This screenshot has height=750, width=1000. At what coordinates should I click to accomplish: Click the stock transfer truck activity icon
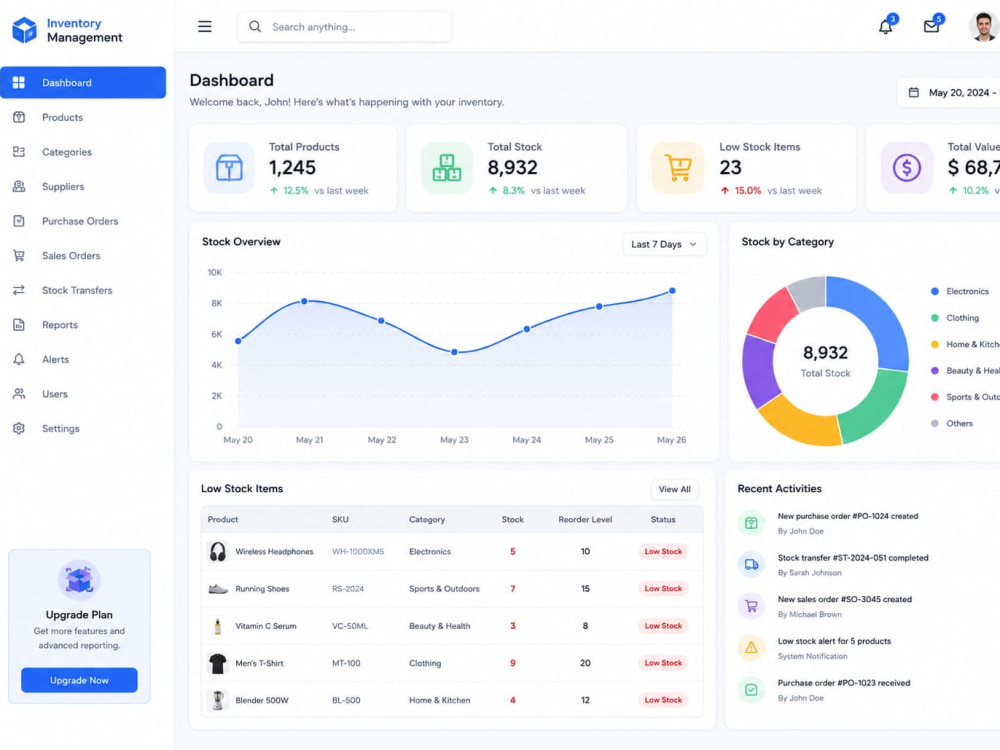click(751, 564)
